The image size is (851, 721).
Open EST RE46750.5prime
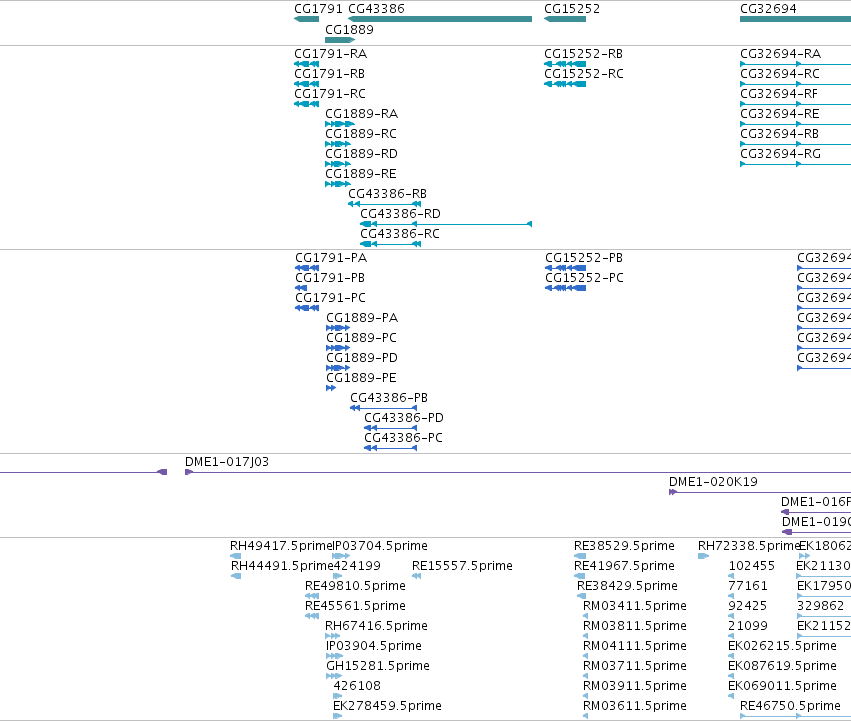(x=790, y=706)
